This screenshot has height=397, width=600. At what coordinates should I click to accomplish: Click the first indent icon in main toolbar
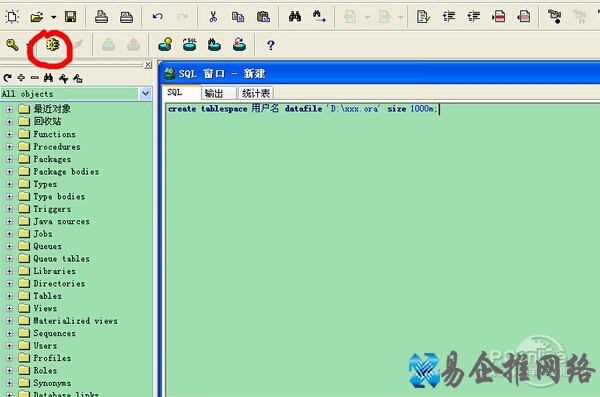(448, 16)
